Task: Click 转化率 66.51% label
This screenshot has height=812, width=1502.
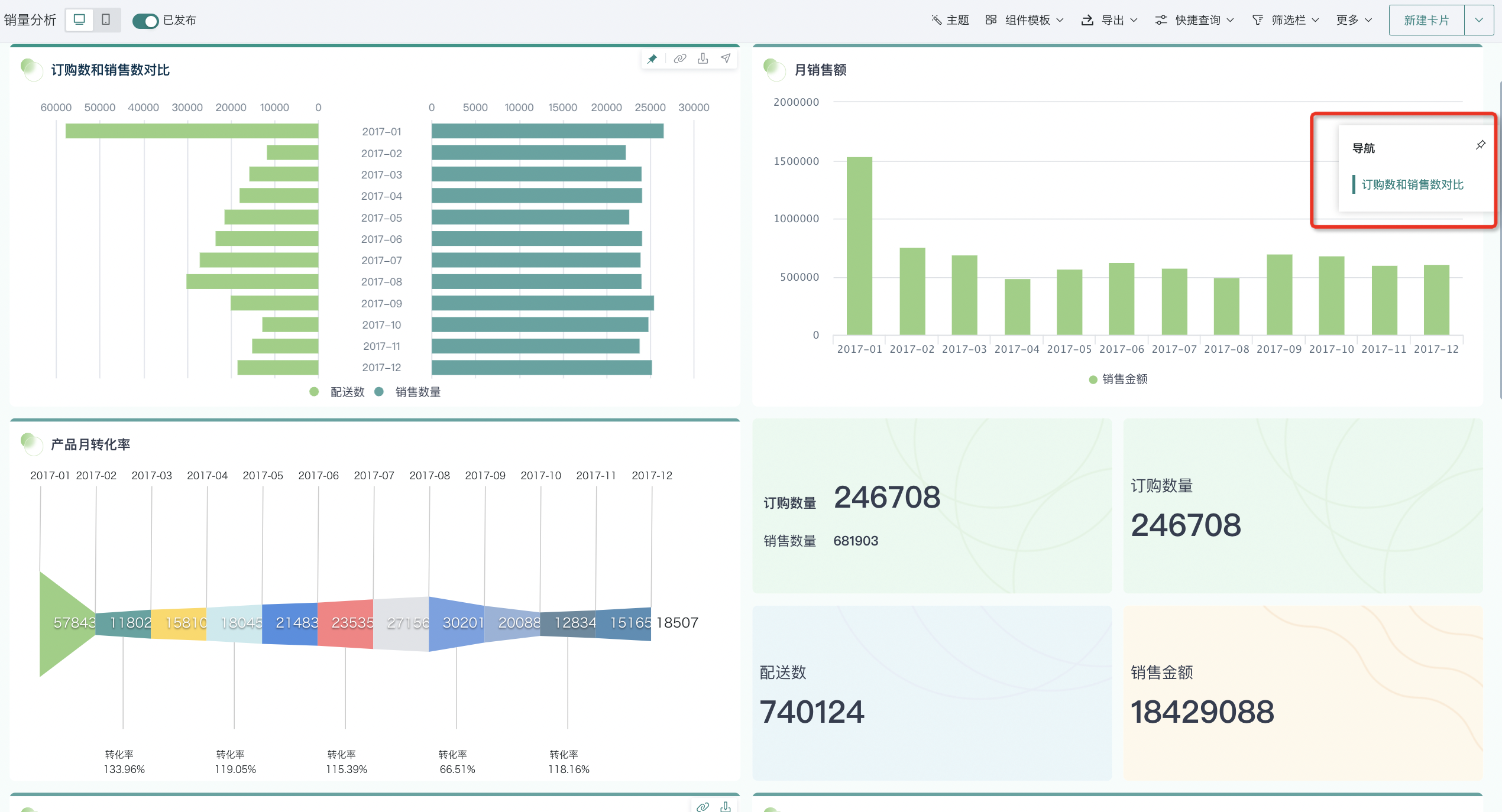Action: click(457, 762)
